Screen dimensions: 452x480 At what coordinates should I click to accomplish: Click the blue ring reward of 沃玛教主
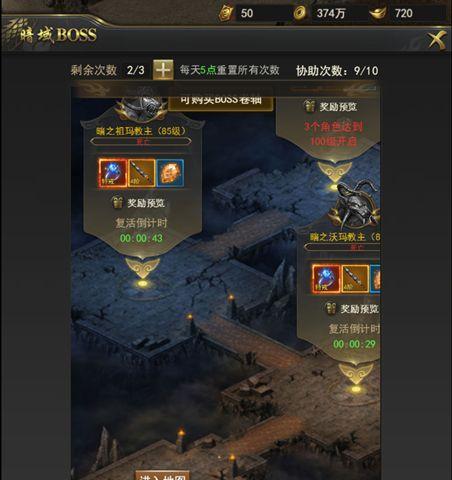click(326, 279)
